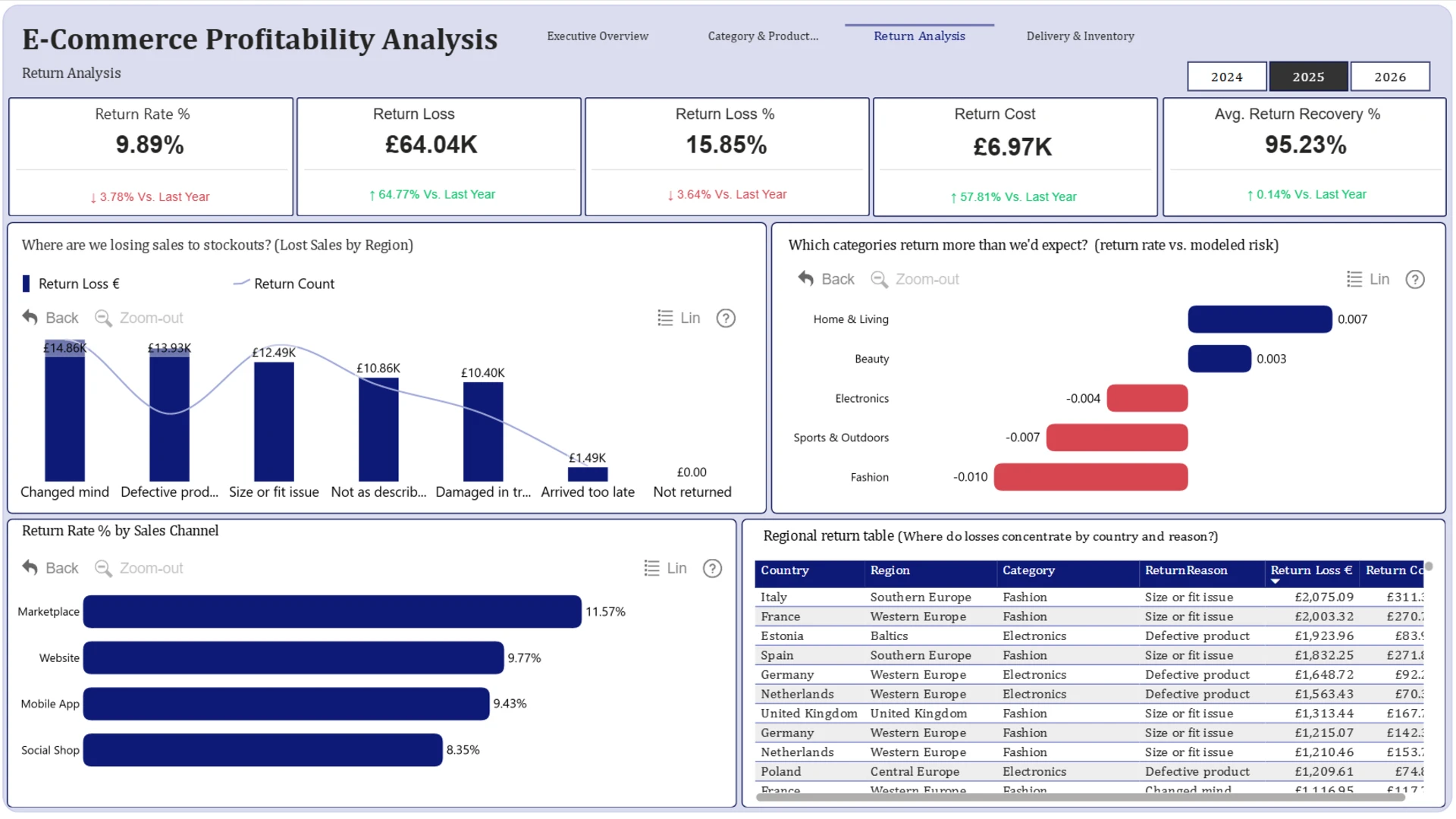
Task: Toggle Return Count legend line
Action: [284, 284]
